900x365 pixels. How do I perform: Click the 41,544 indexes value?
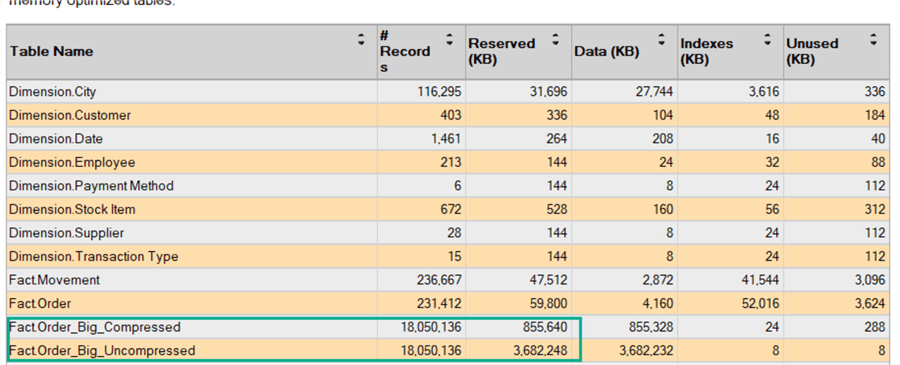(x=761, y=280)
